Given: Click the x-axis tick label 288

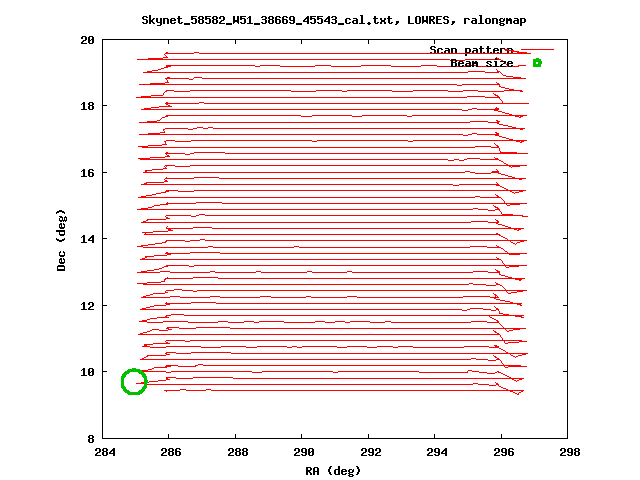Looking at the screenshot, I should tap(238, 452).
